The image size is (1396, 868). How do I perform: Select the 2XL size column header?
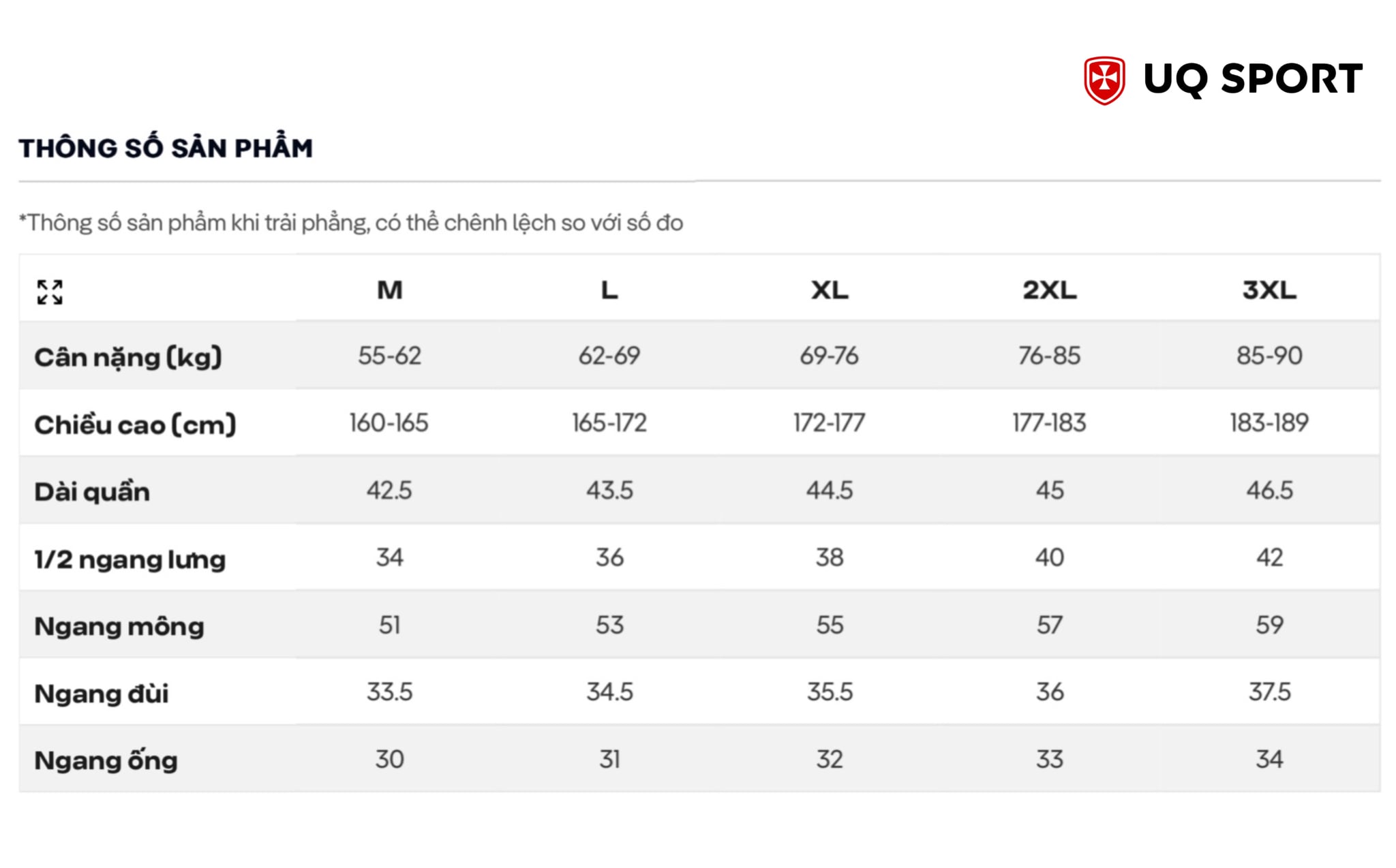1050,290
